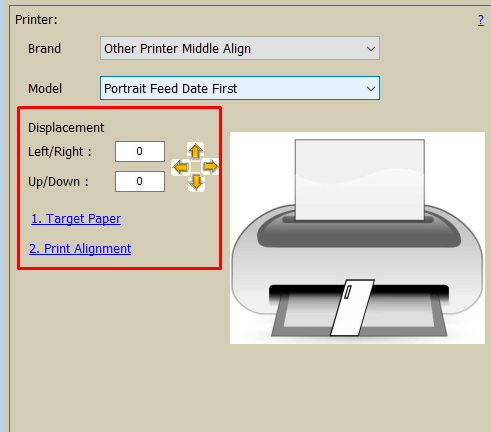Shift print left using the left arrow icon
Image resolution: width=491 pixels, height=432 pixels.
[x=180, y=167]
